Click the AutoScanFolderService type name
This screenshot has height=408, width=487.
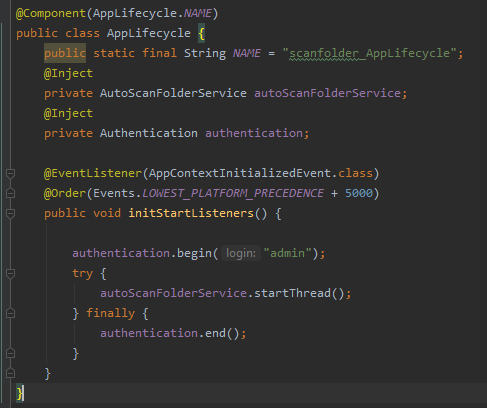(173, 93)
